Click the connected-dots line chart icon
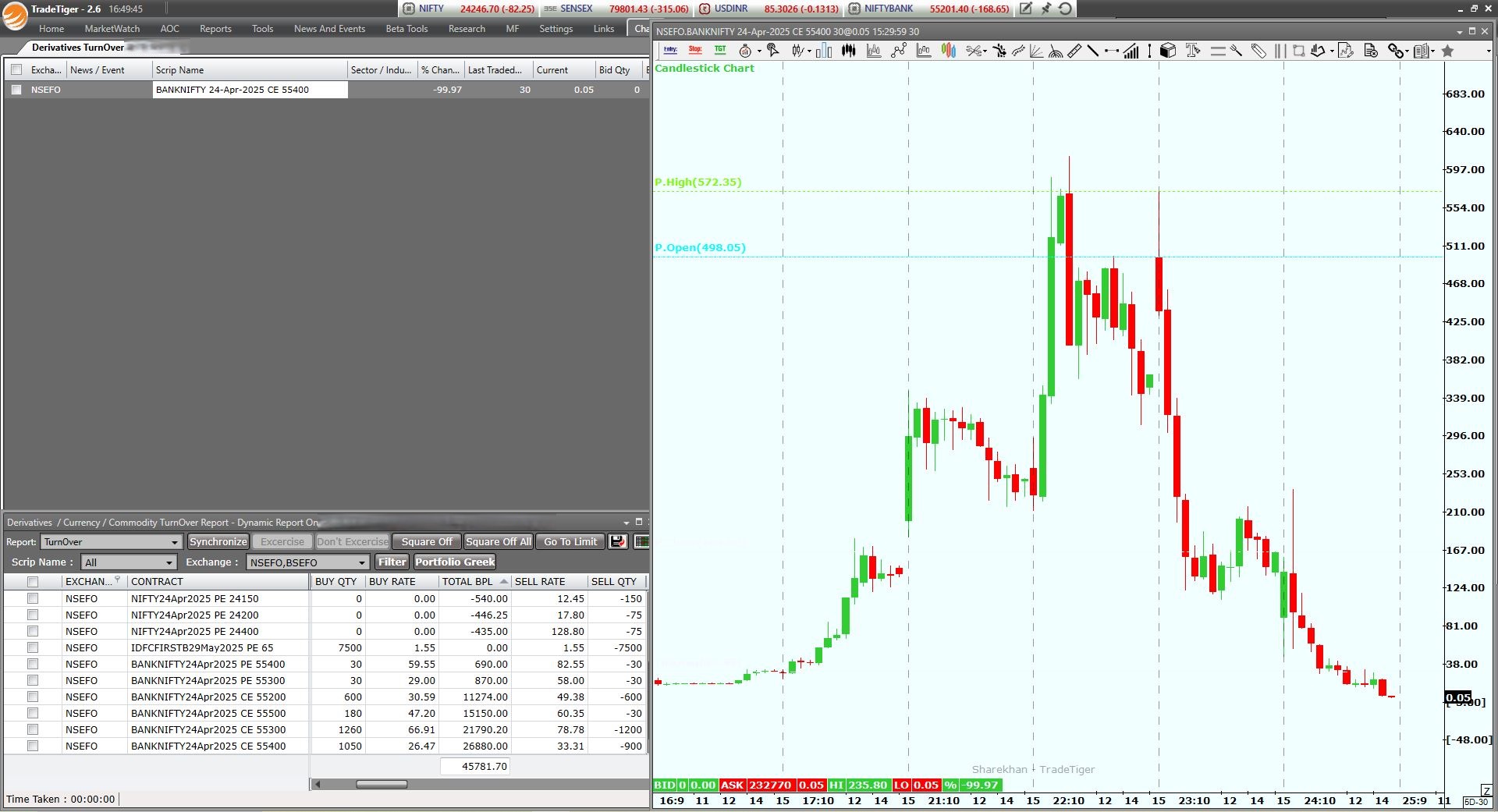 click(x=899, y=51)
